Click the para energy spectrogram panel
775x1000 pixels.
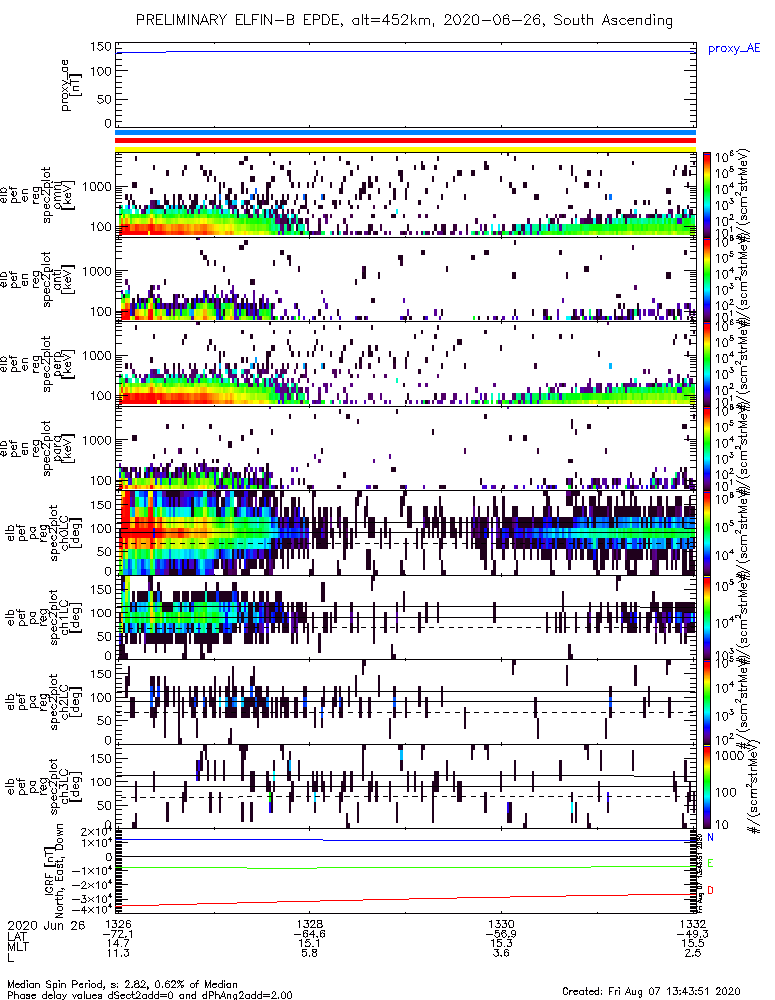(405, 448)
